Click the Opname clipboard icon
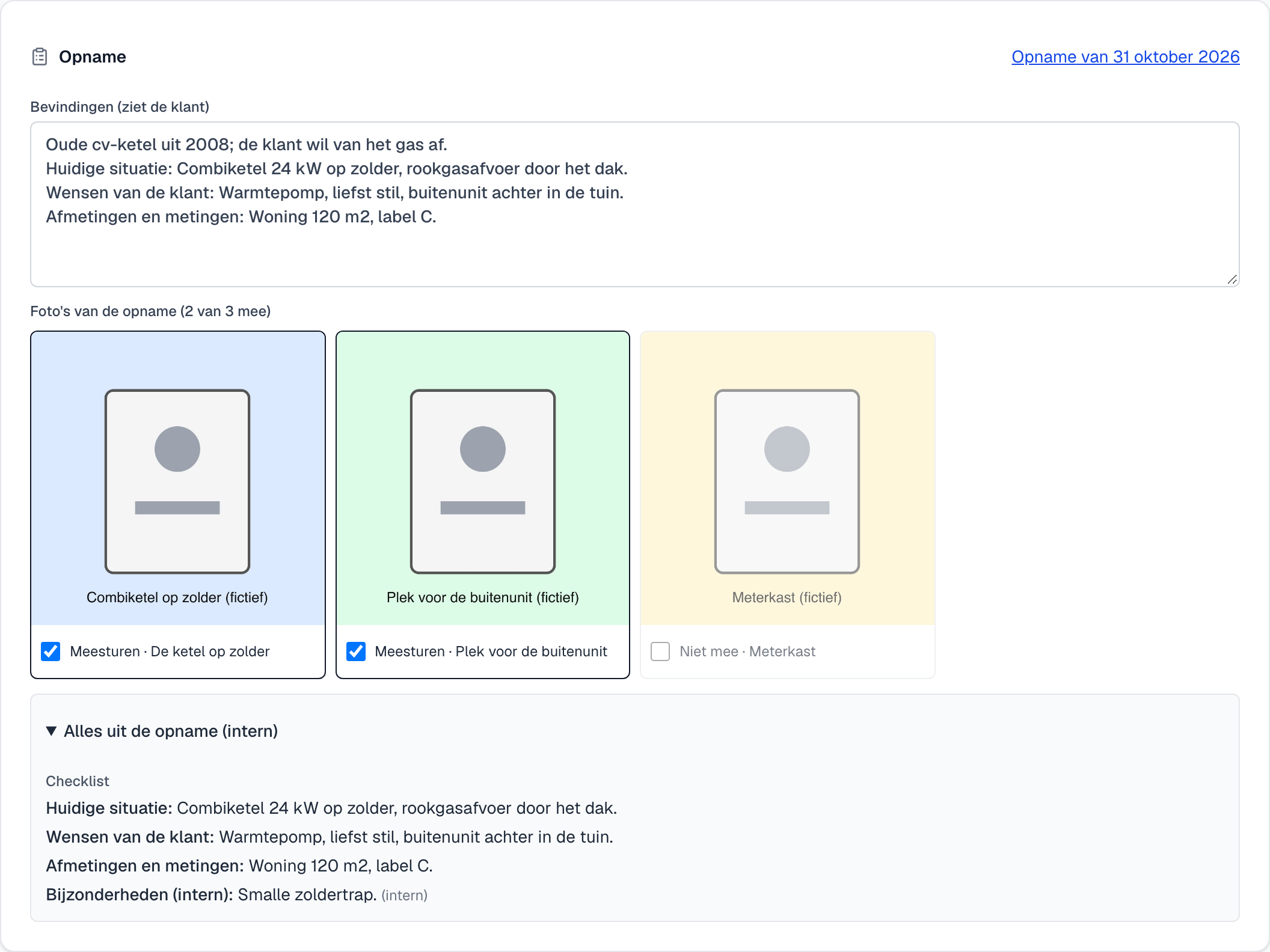 pyautogui.click(x=40, y=56)
